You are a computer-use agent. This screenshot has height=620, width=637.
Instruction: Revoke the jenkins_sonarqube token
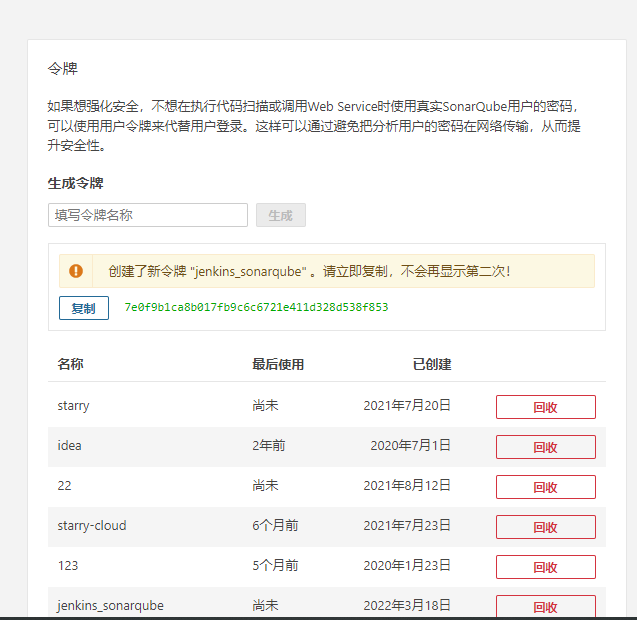[546, 606]
